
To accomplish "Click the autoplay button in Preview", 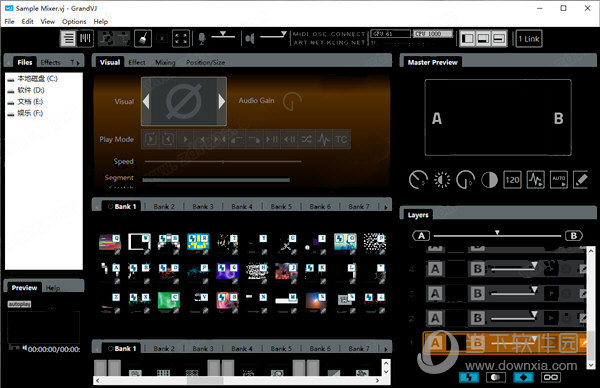I will tap(20, 304).
